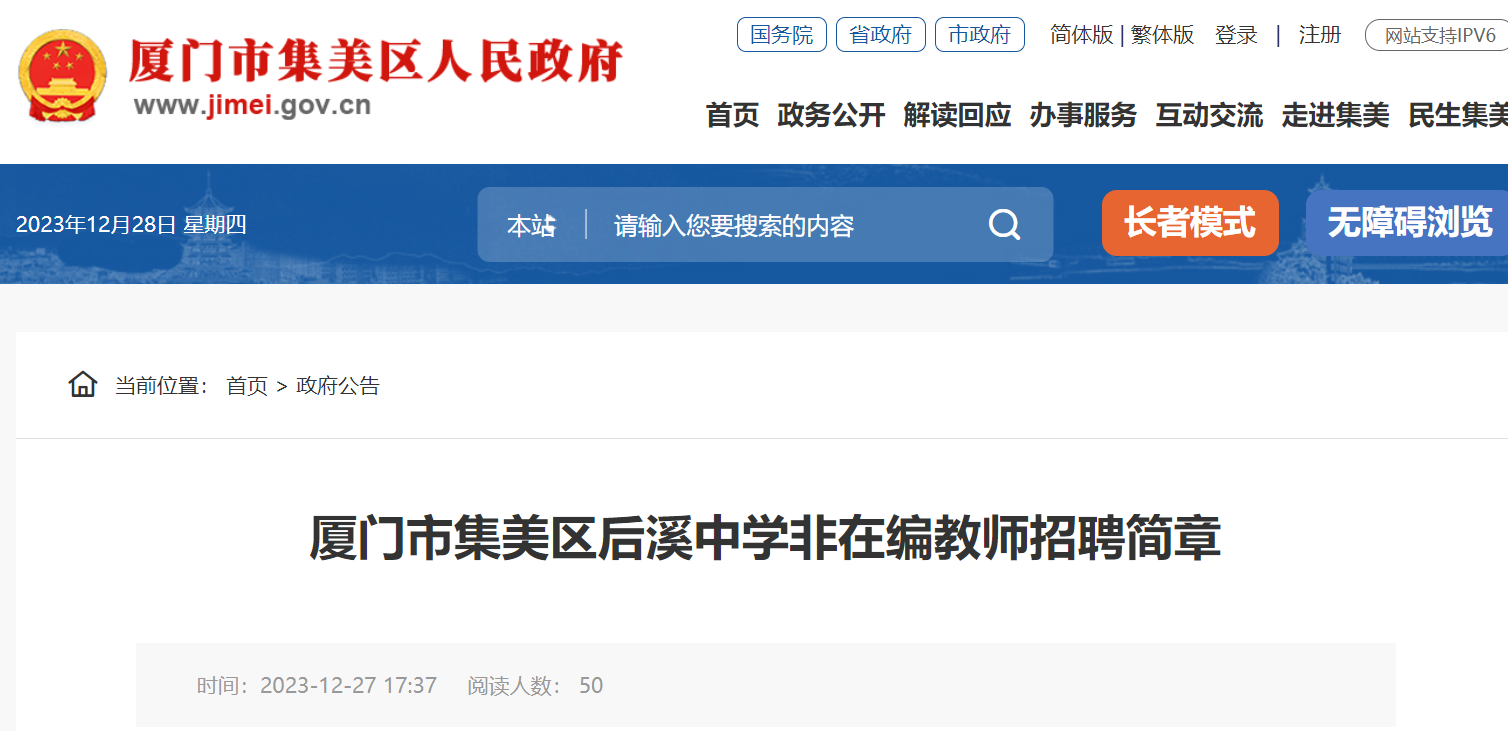
Task: Open the 省政府 link
Action: (881, 35)
